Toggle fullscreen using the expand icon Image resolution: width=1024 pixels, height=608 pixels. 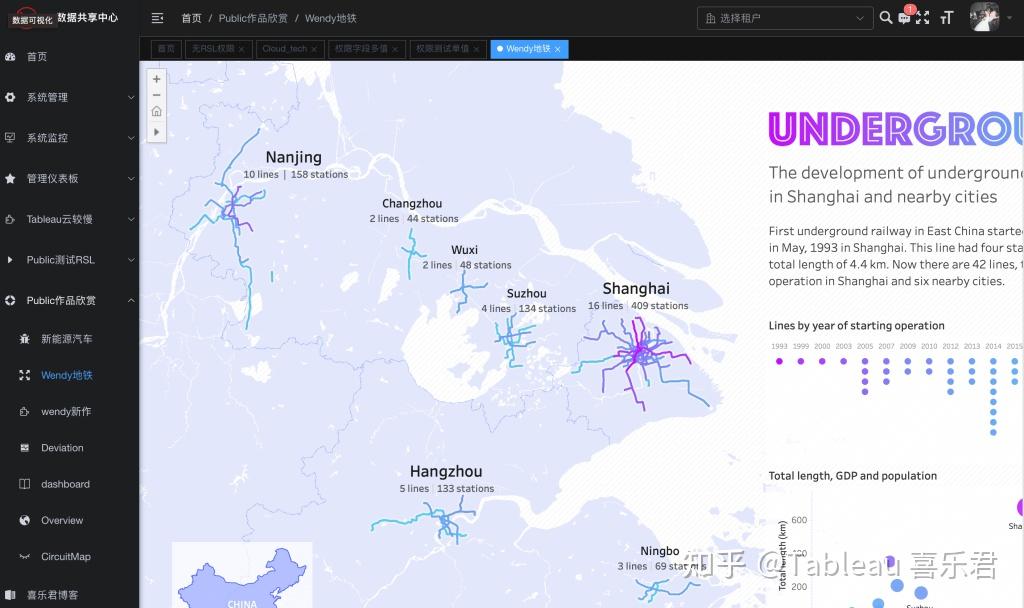pos(925,17)
